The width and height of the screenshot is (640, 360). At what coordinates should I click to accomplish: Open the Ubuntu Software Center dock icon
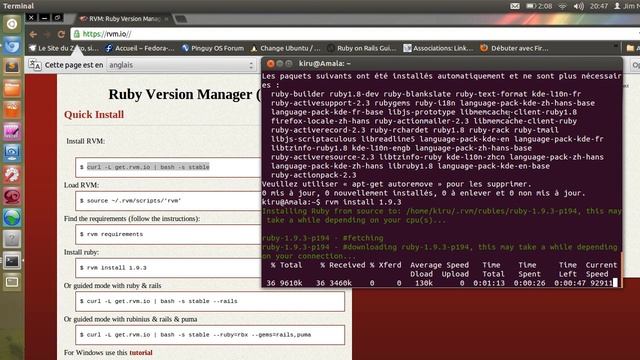[x=12, y=110]
